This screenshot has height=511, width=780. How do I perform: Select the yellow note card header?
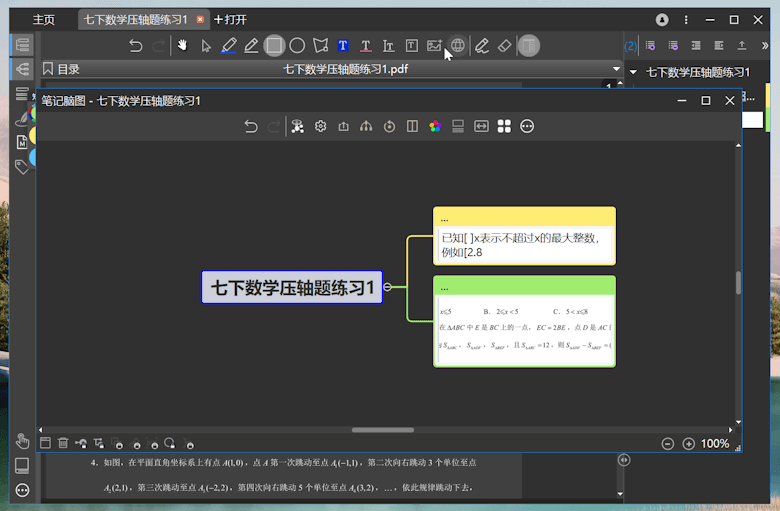[x=524, y=217]
